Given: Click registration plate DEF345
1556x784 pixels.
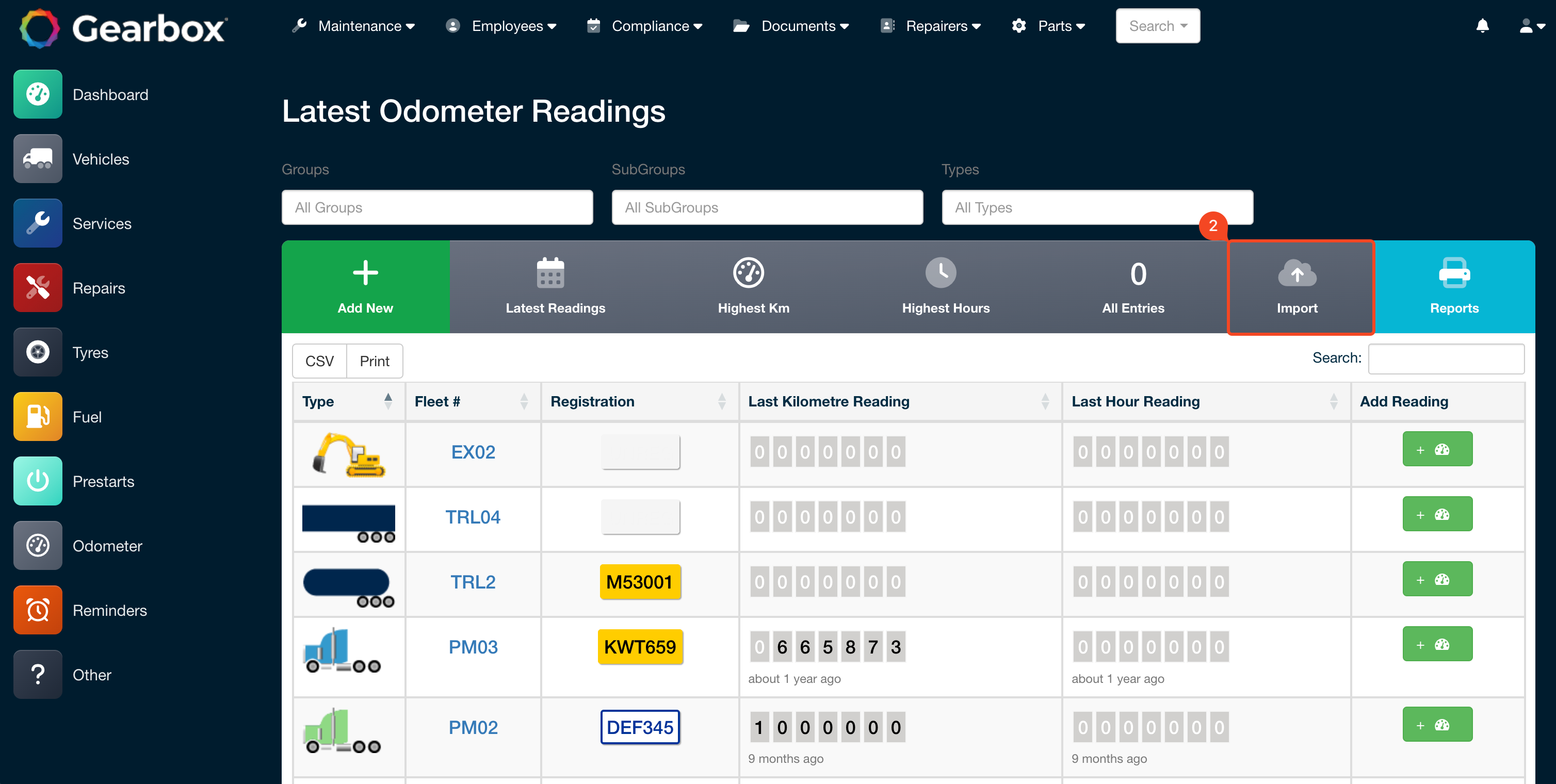Looking at the screenshot, I should click(x=640, y=727).
